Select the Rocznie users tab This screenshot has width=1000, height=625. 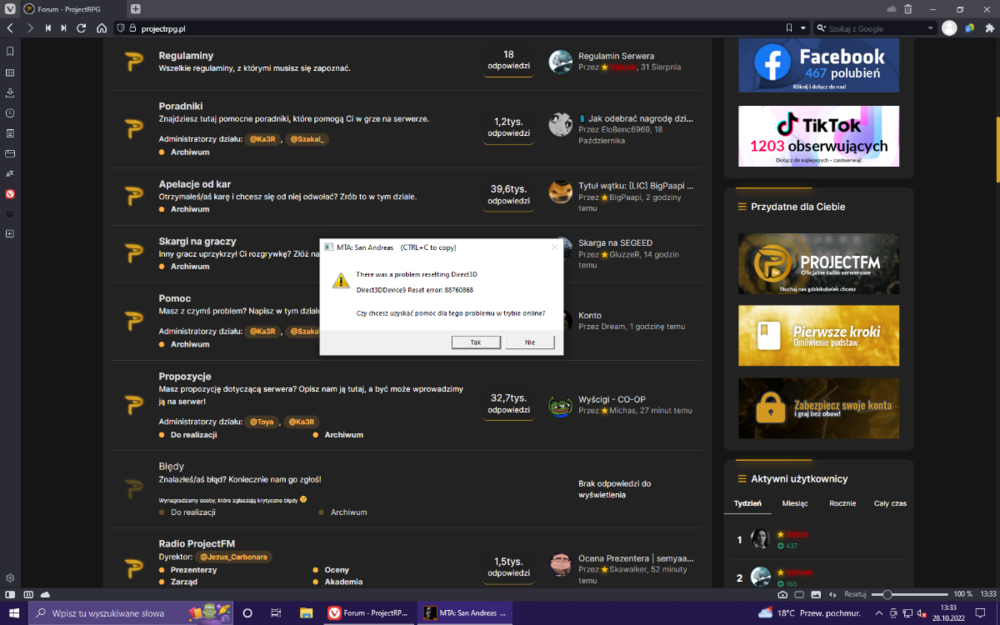point(842,503)
